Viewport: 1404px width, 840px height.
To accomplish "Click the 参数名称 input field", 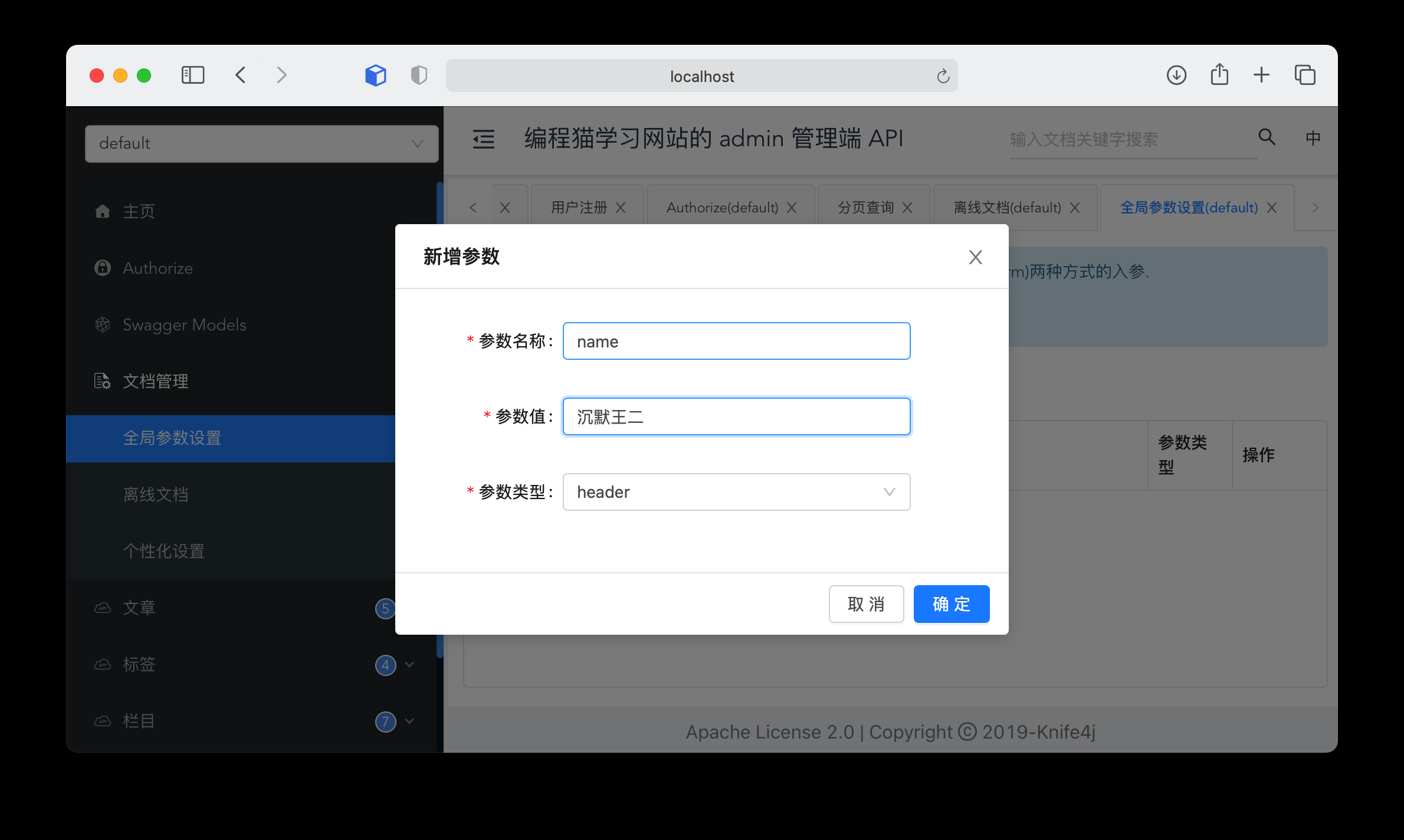I will 736,342.
